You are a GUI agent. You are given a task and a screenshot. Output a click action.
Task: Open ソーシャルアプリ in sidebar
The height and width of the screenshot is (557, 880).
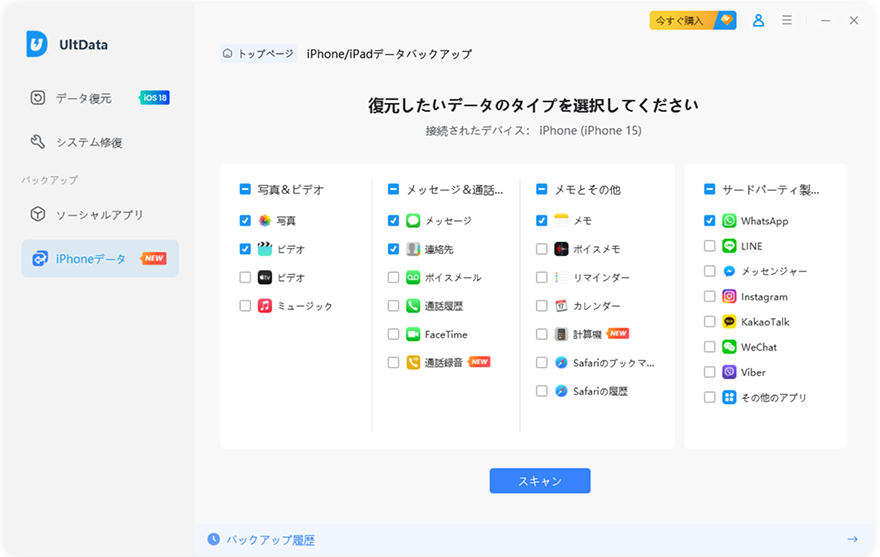(100, 214)
